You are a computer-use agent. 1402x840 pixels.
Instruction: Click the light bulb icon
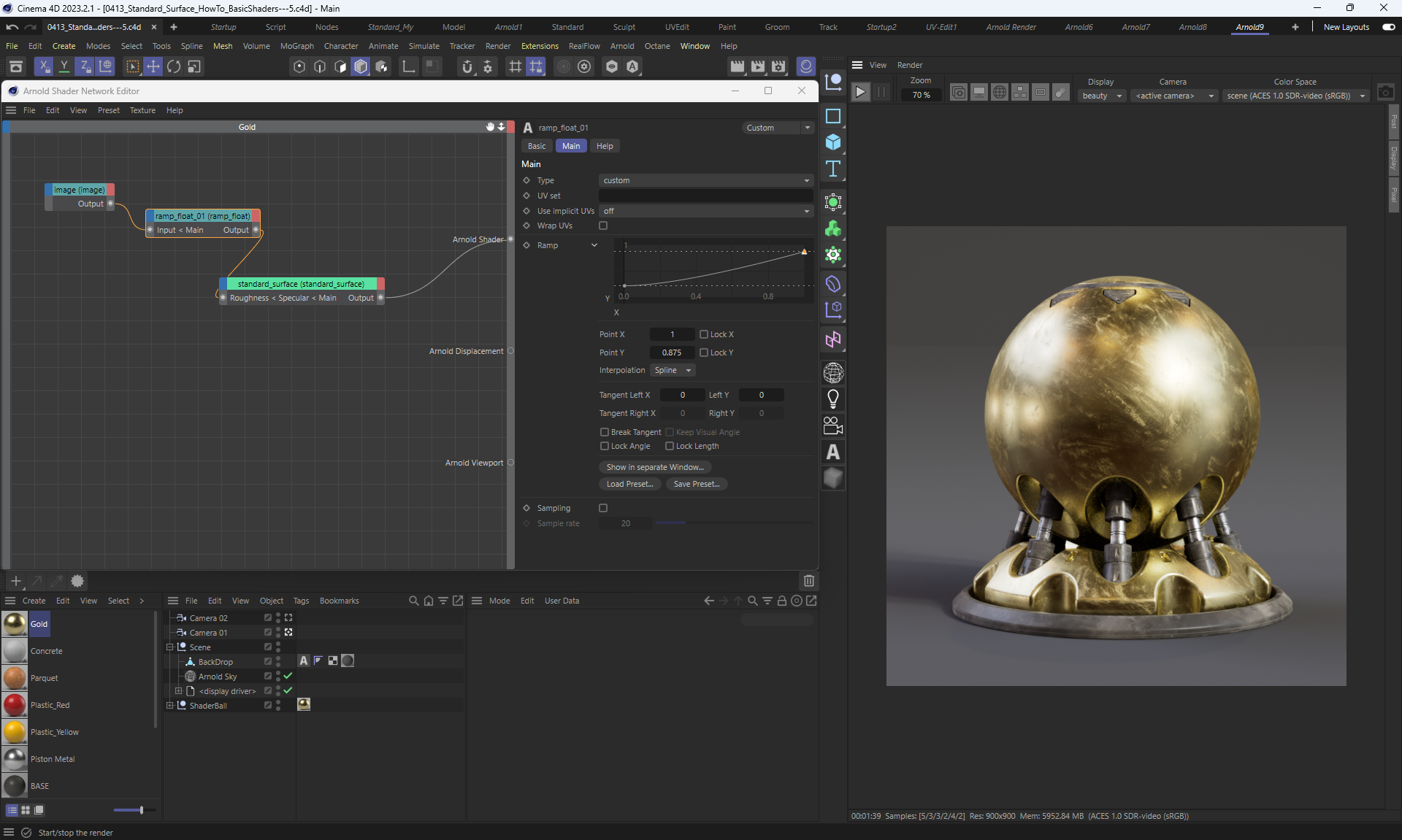(832, 398)
